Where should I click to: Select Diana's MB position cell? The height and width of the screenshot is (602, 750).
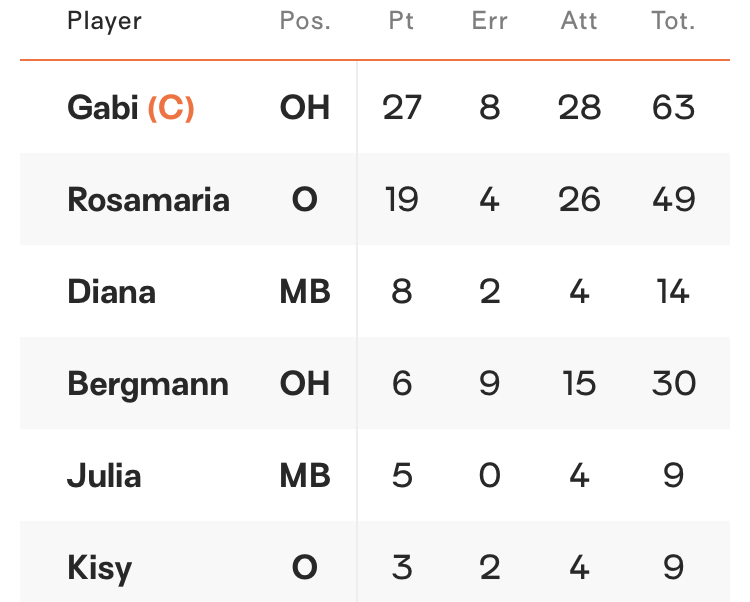305,291
